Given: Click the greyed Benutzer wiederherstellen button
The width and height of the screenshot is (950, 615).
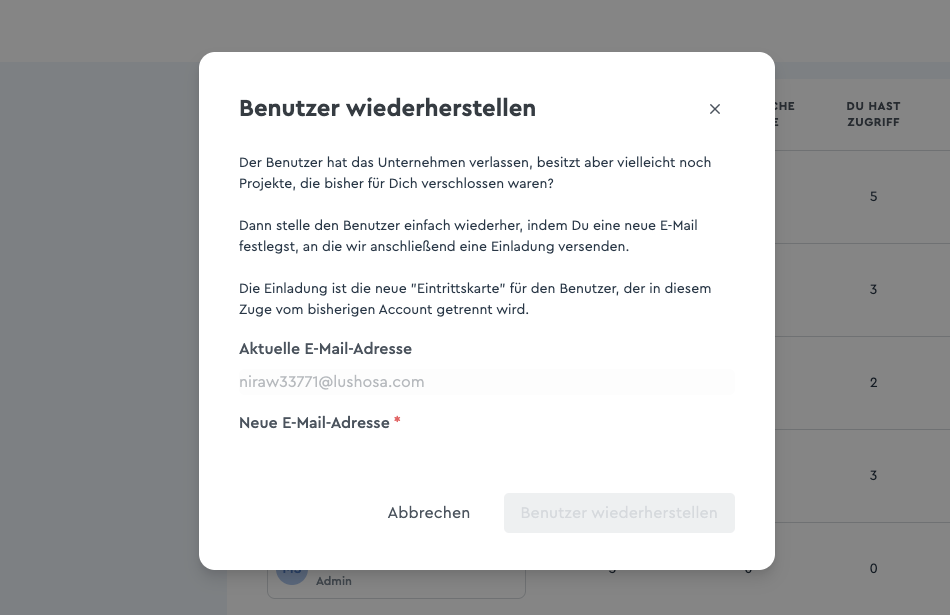Looking at the screenshot, I should tap(619, 513).
